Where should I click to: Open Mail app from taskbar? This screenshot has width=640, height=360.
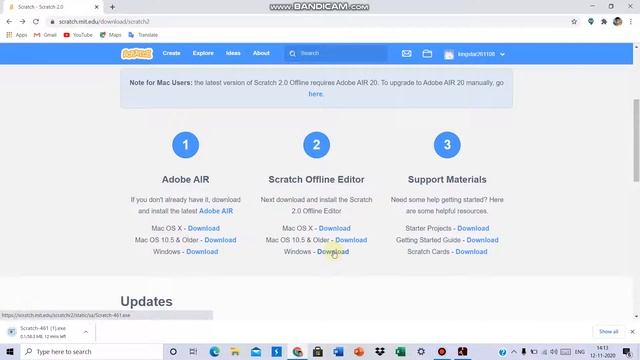coord(256,351)
